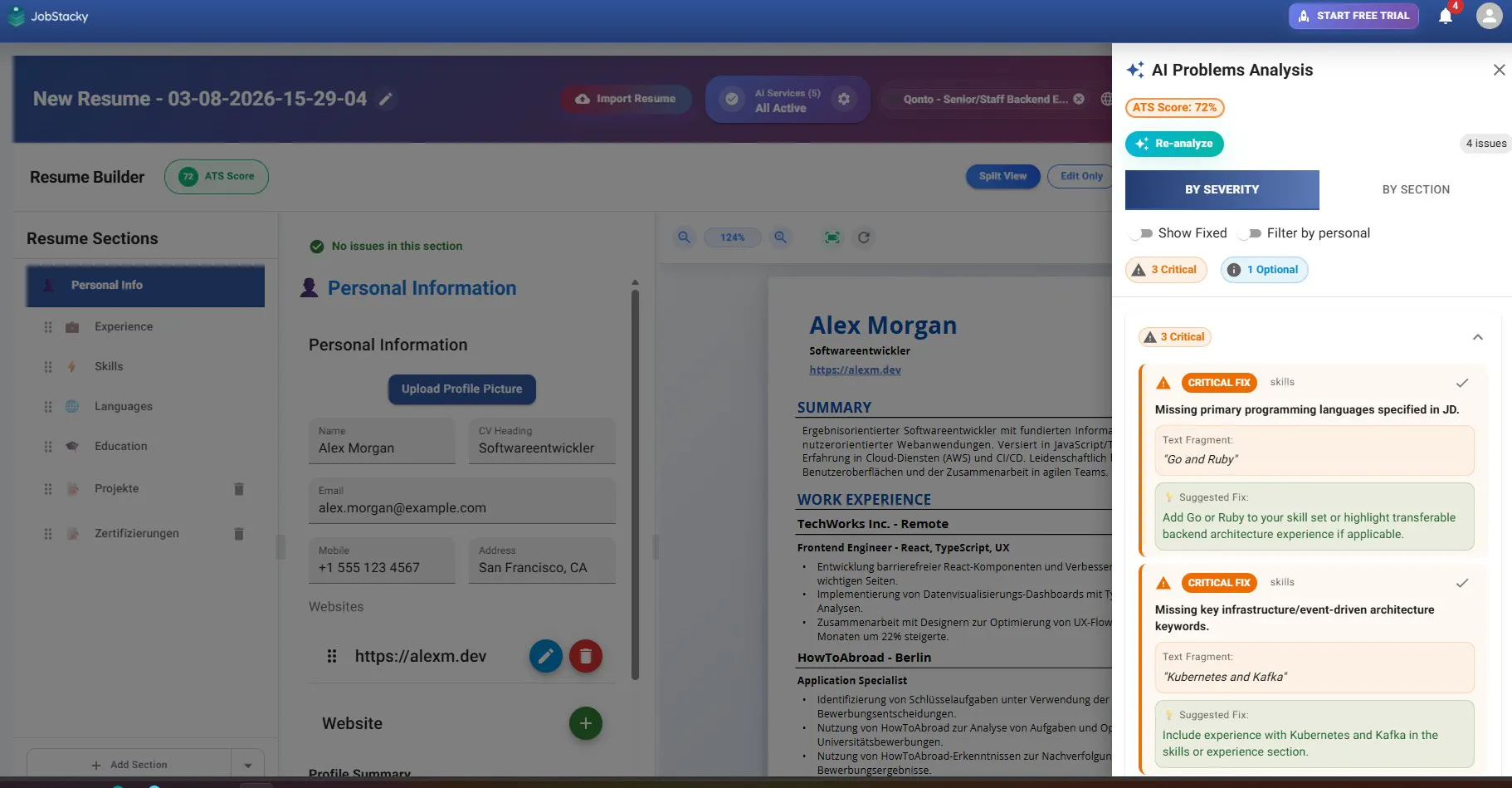This screenshot has height=788, width=1512.
Task: Open the notifications bell
Action: coord(1446,16)
